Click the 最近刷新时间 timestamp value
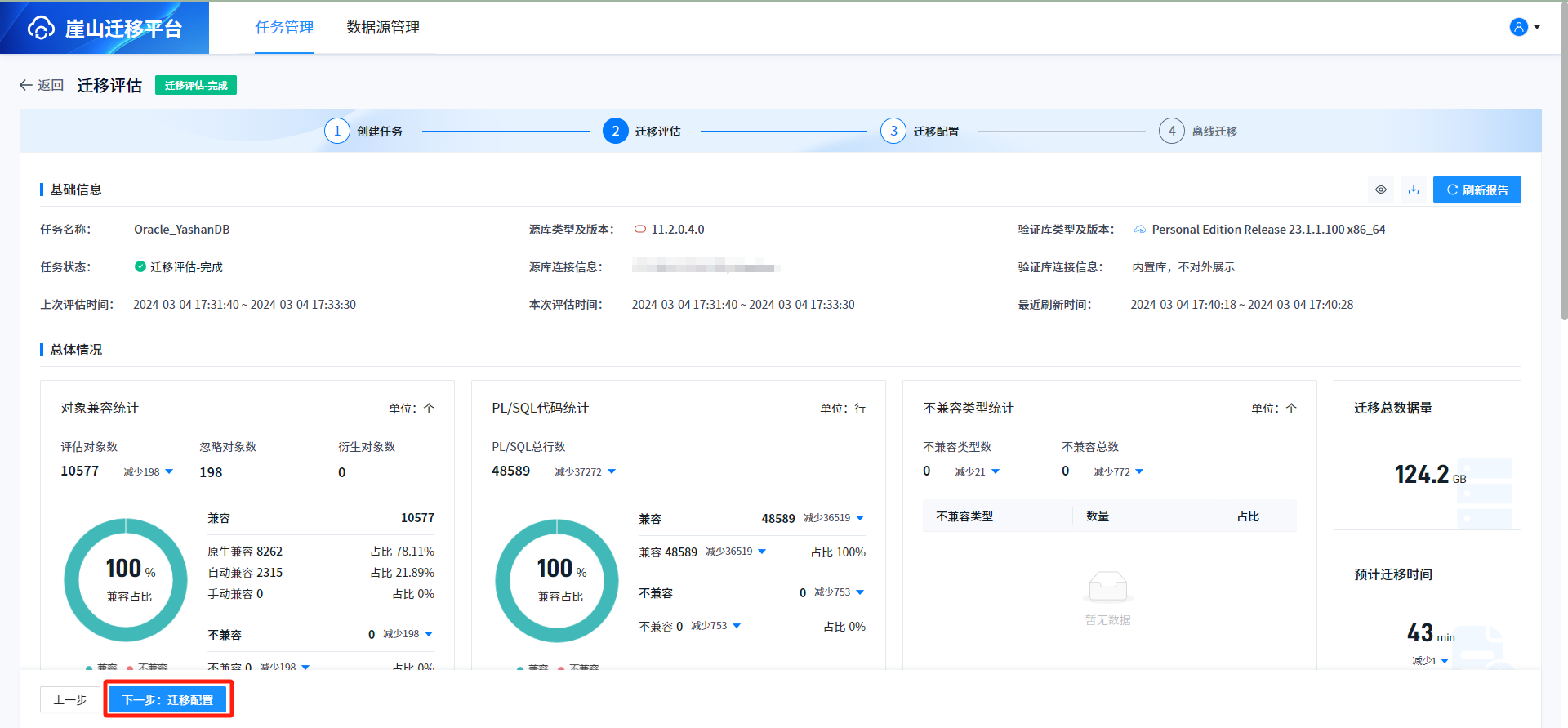The width and height of the screenshot is (1568, 728). click(1241, 305)
